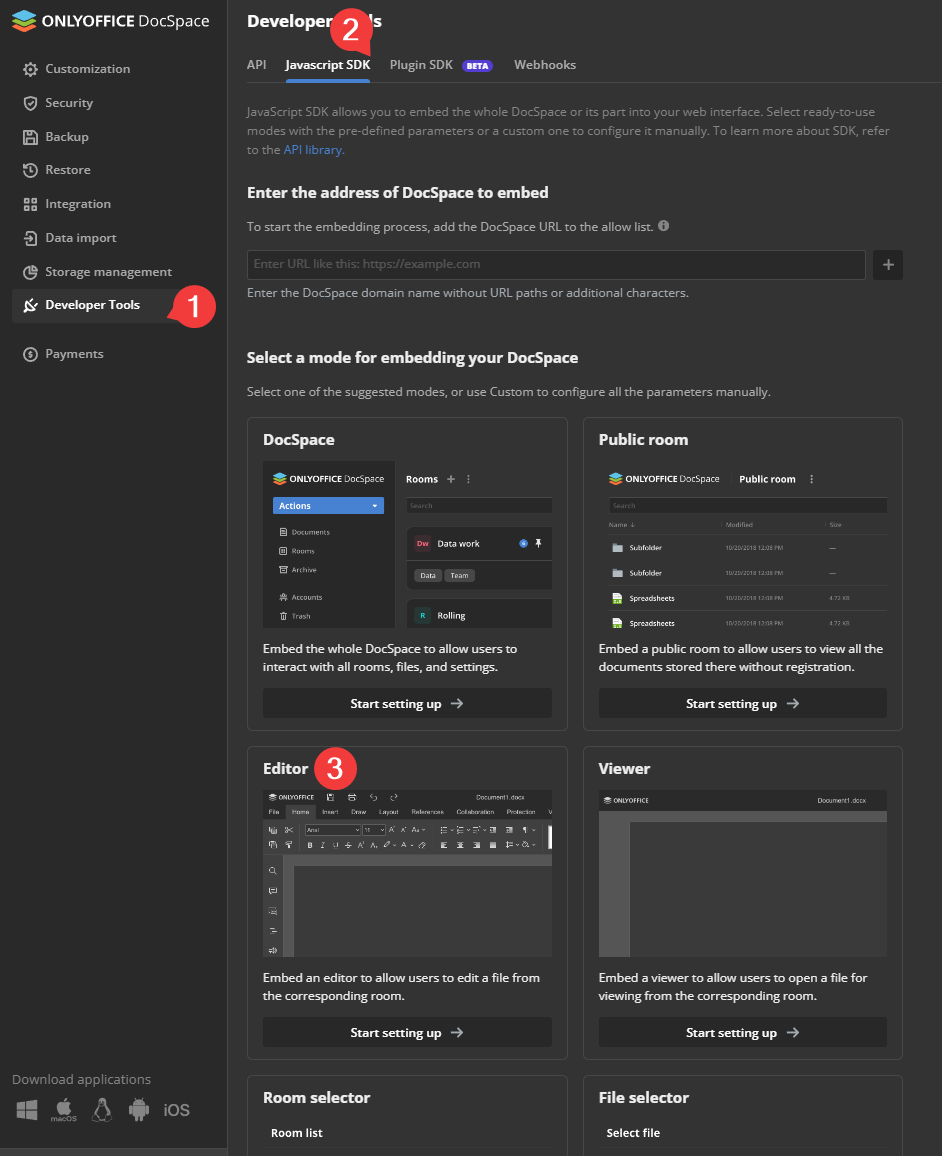Start setting up the Public room mode
Viewport: 942px width, 1156px height.
[x=742, y=703]
